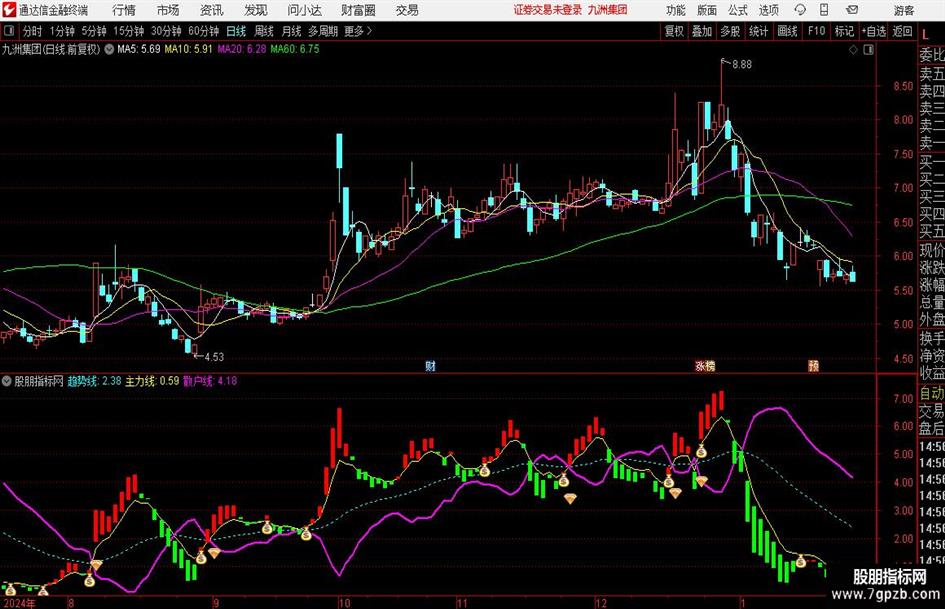Click the 10 month marker on time axis

[344, 603]
